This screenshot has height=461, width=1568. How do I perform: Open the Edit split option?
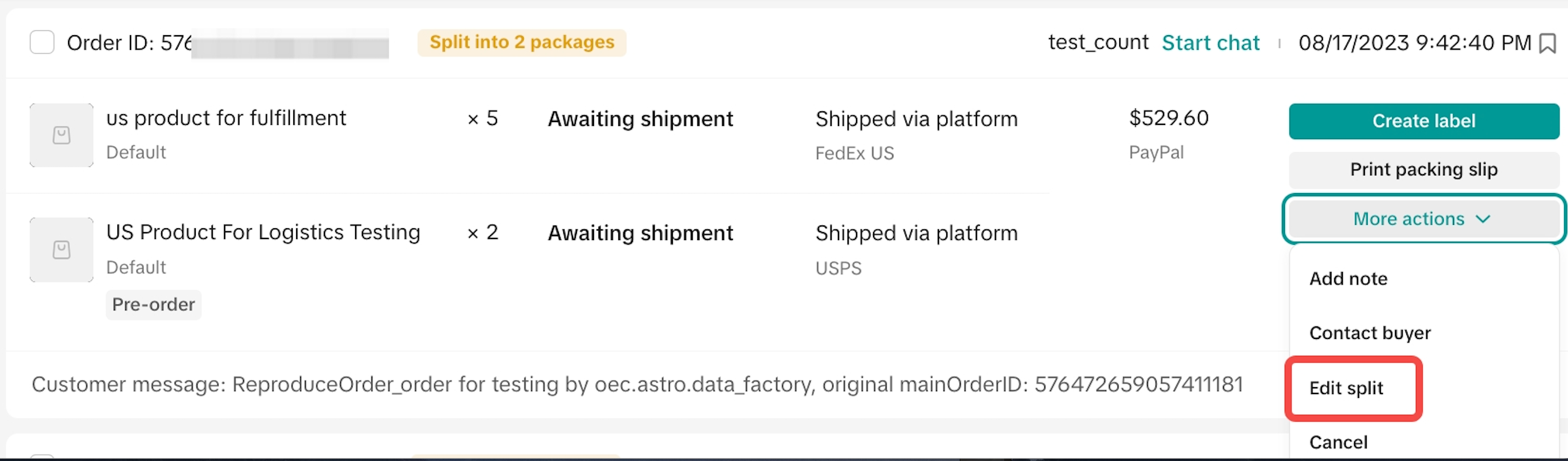pos(1346,388)
